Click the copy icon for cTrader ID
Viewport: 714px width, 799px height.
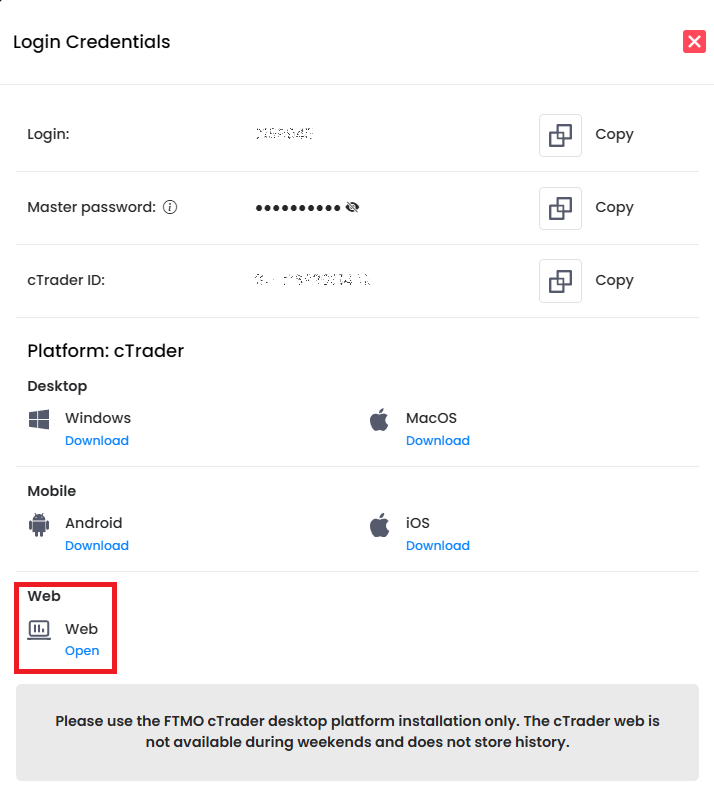pyautogui.click(x=560, y=281)
